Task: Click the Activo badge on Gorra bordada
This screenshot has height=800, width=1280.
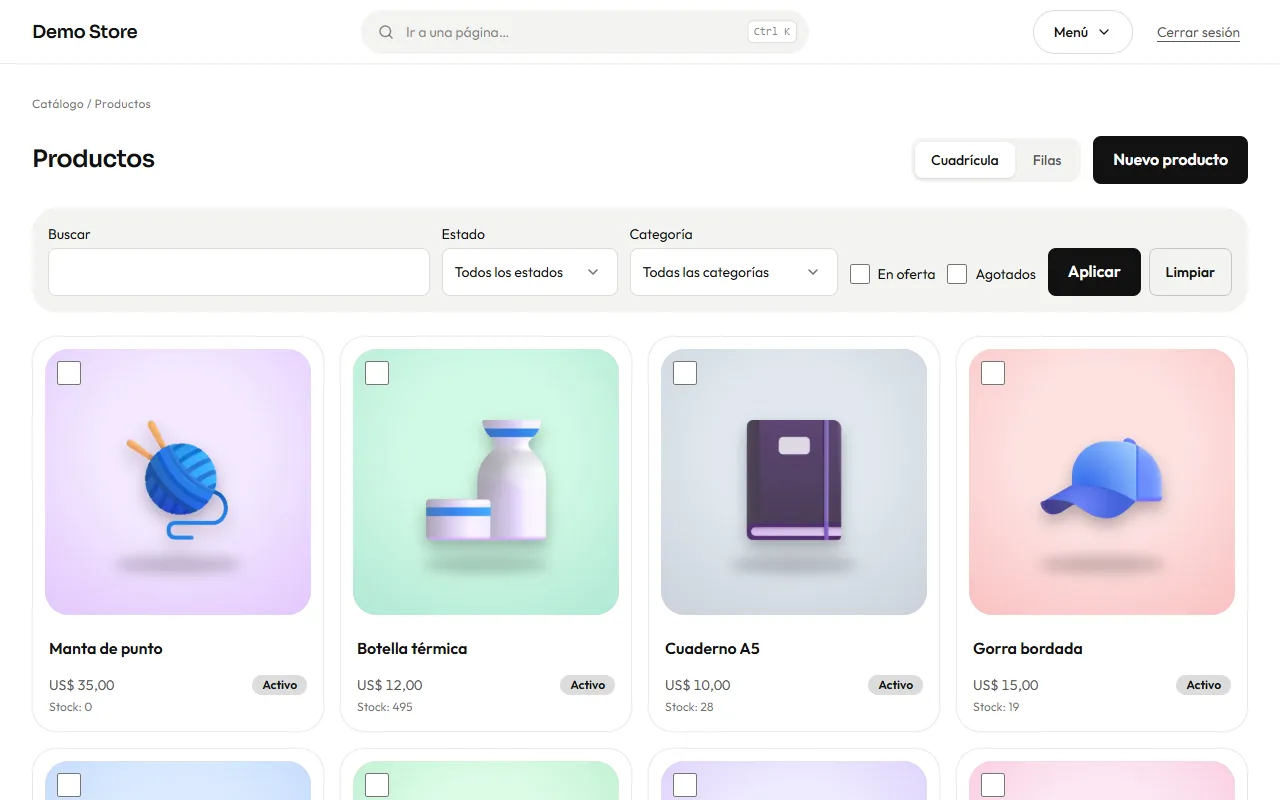Action: pyautogui.click(x=1204, y=685)
